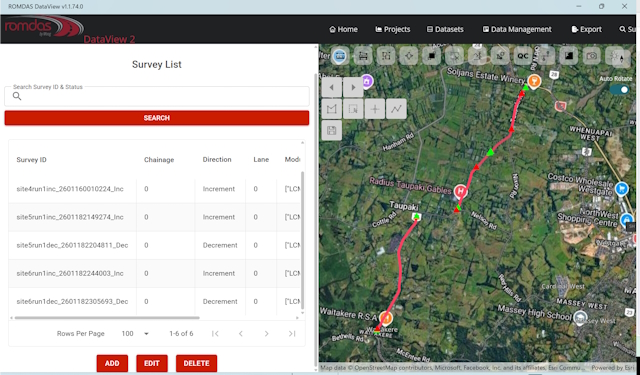
Task: Click the second map toolbar icon beside blue pin
Action: click(x=363, y=56)
